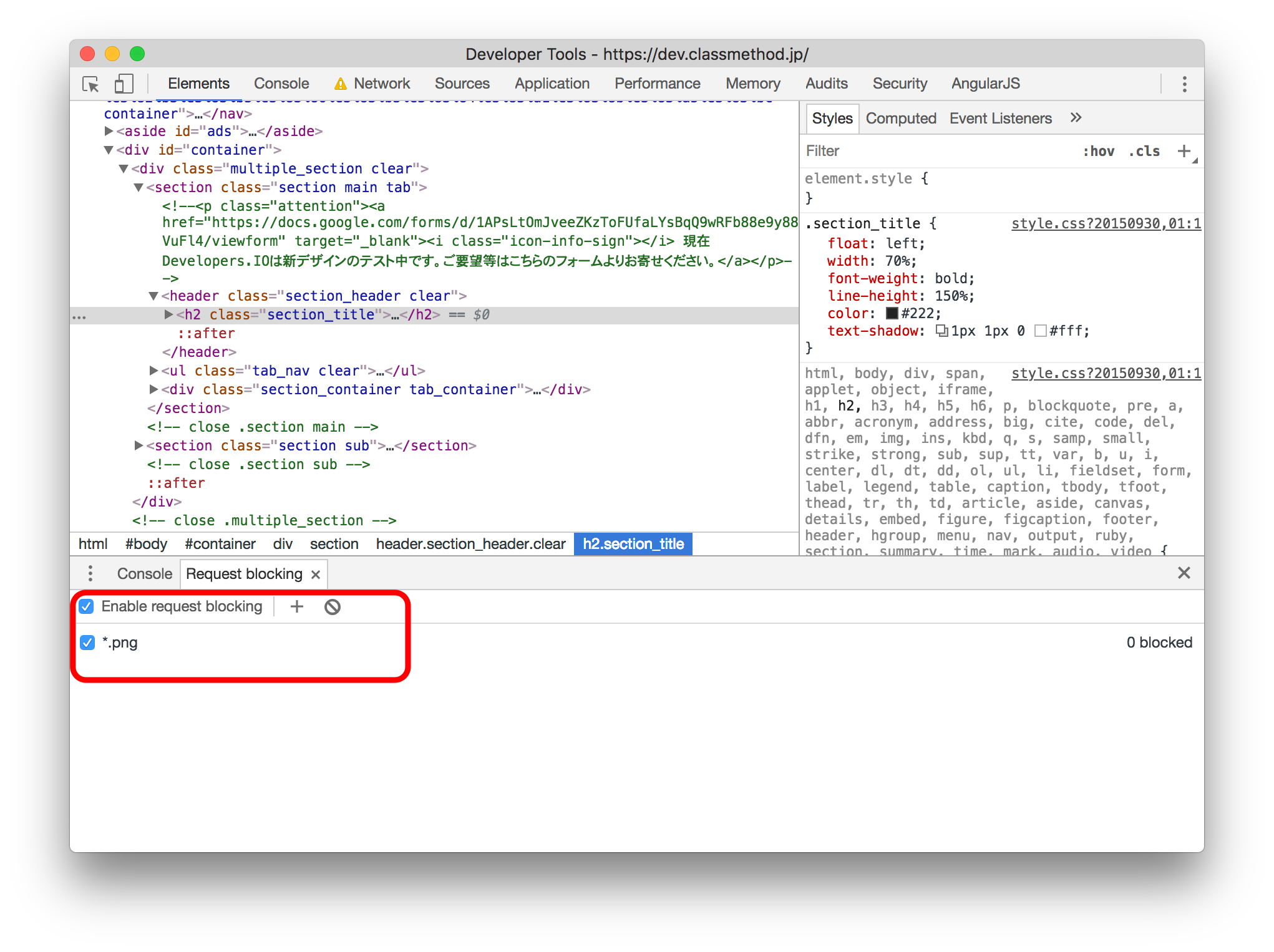
Task: Select #container in the breadcrumb bar
Action: (220, 544)
